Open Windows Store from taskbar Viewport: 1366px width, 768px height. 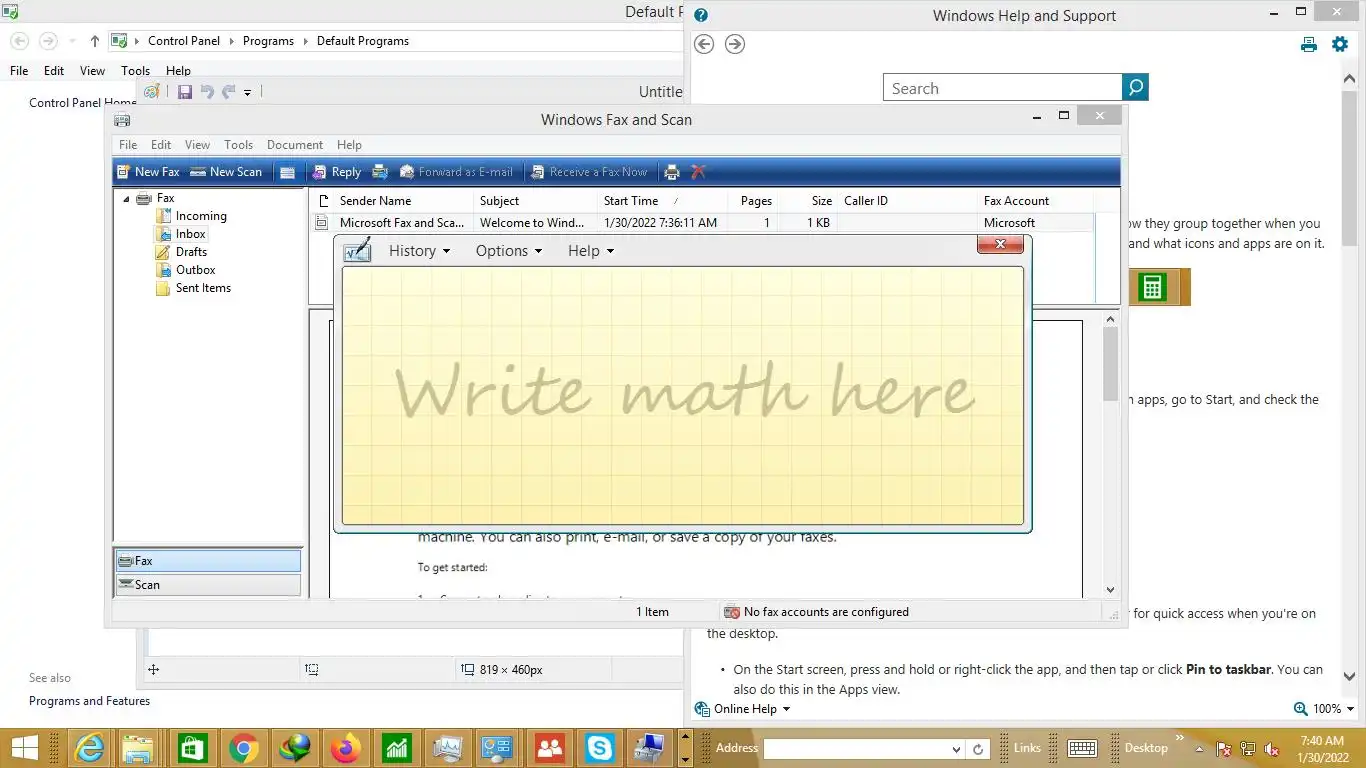click(x=192, y=748)
